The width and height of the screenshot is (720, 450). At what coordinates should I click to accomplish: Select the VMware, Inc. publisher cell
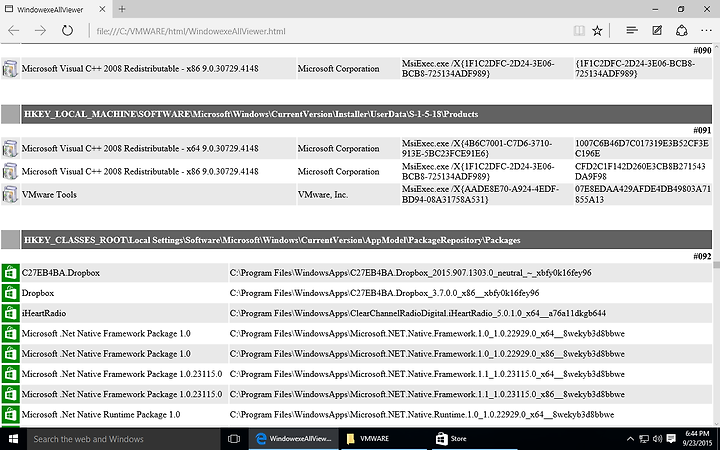coord(349,195)
